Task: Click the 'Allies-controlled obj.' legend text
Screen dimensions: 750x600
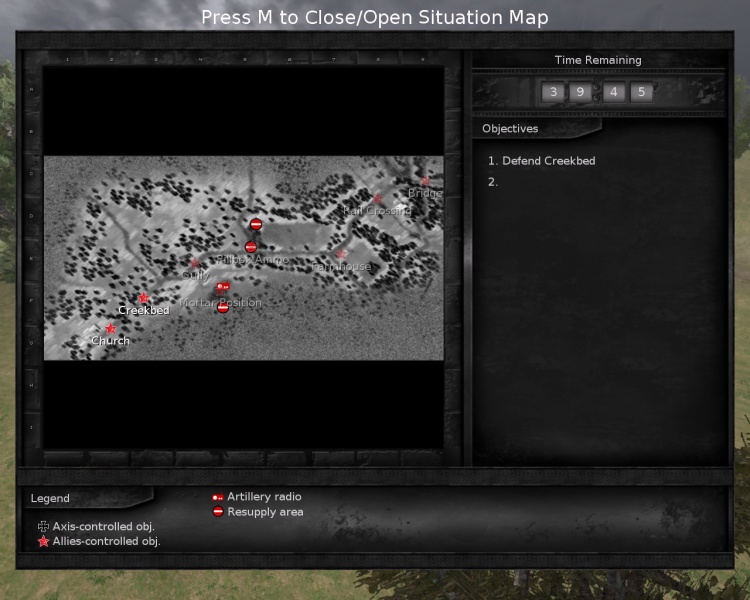Action: [106, 541]
